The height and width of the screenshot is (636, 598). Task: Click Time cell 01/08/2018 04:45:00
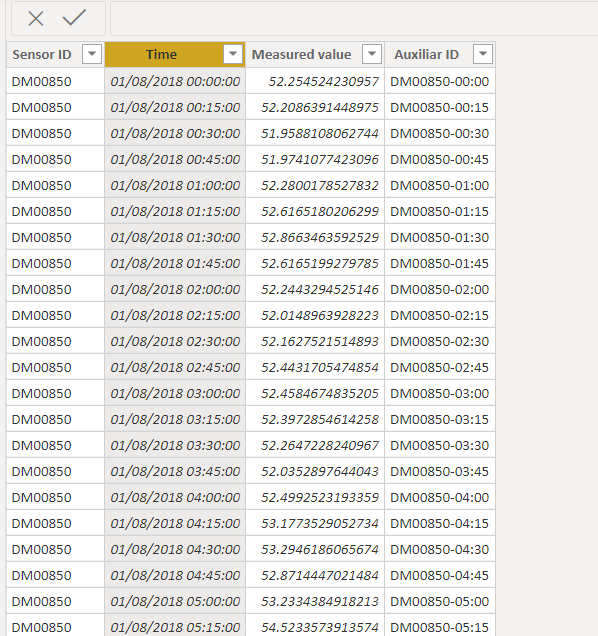tap(175, 575)
